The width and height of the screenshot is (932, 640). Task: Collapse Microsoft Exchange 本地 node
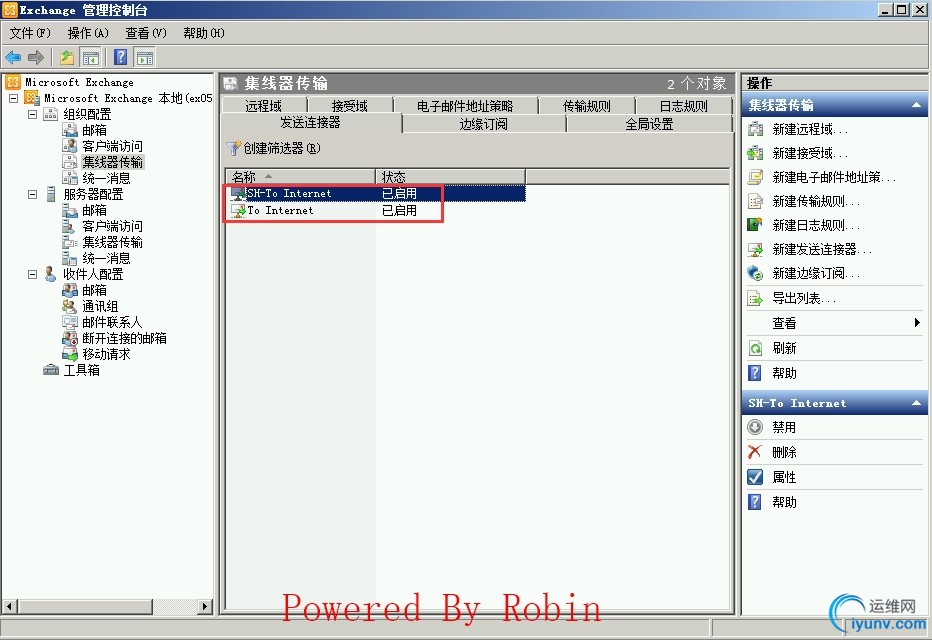pyautogui.click(x=14, y=98)
